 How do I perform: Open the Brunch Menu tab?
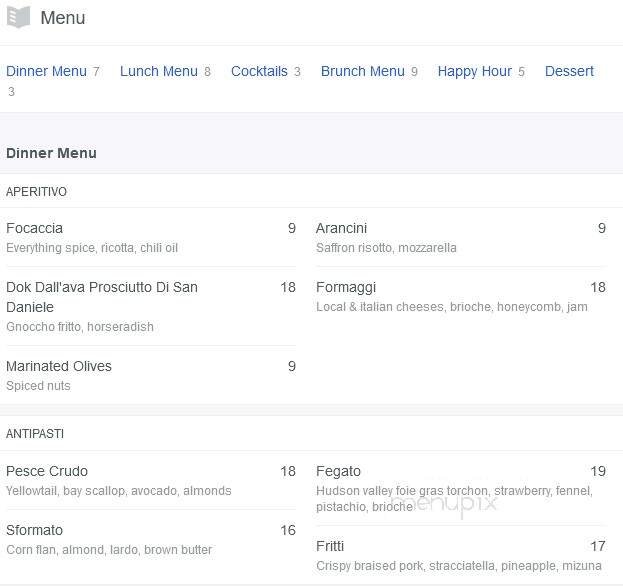pos(362,71)
